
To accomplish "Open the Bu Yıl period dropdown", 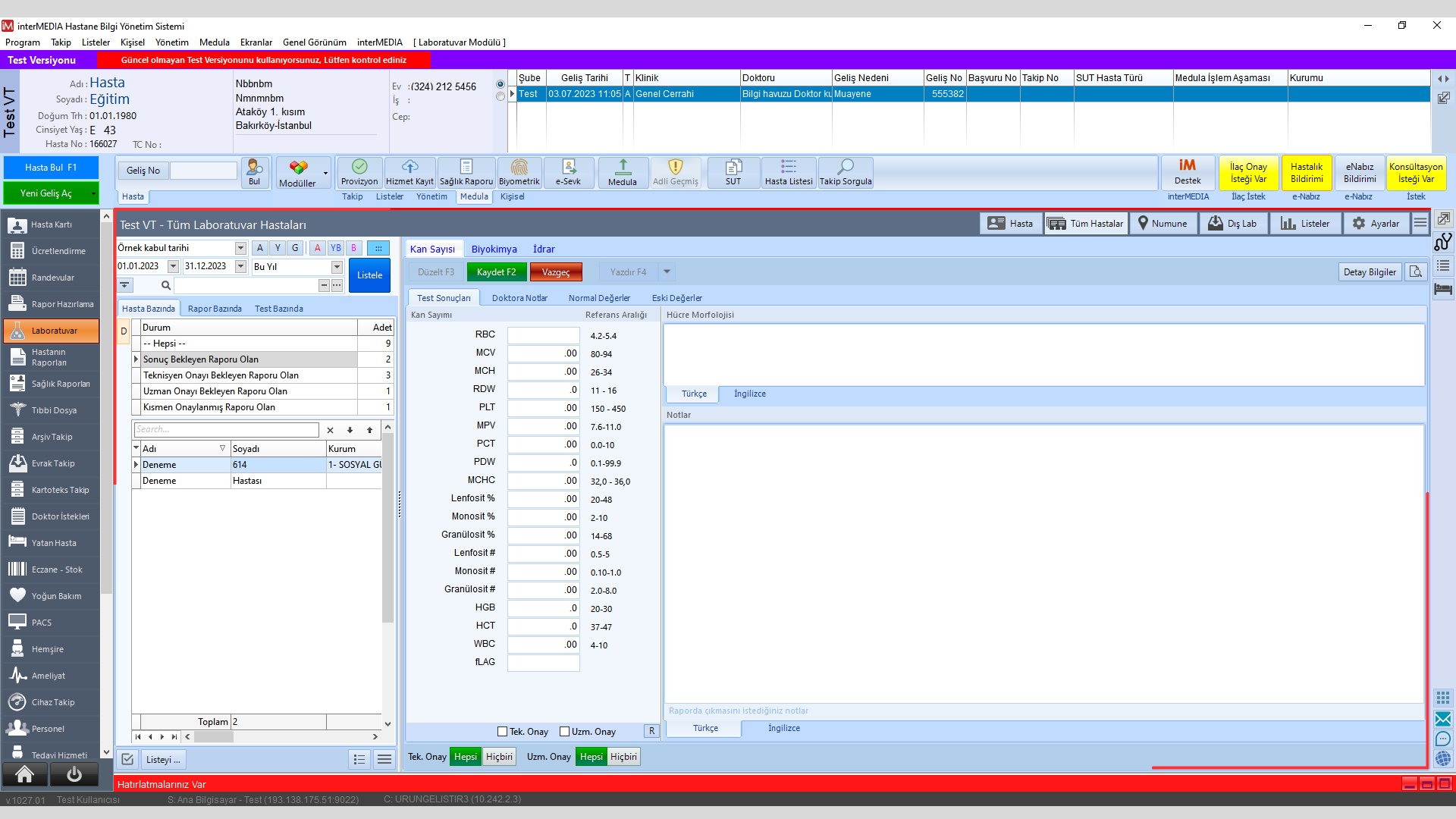I will [x=337, y=267].
